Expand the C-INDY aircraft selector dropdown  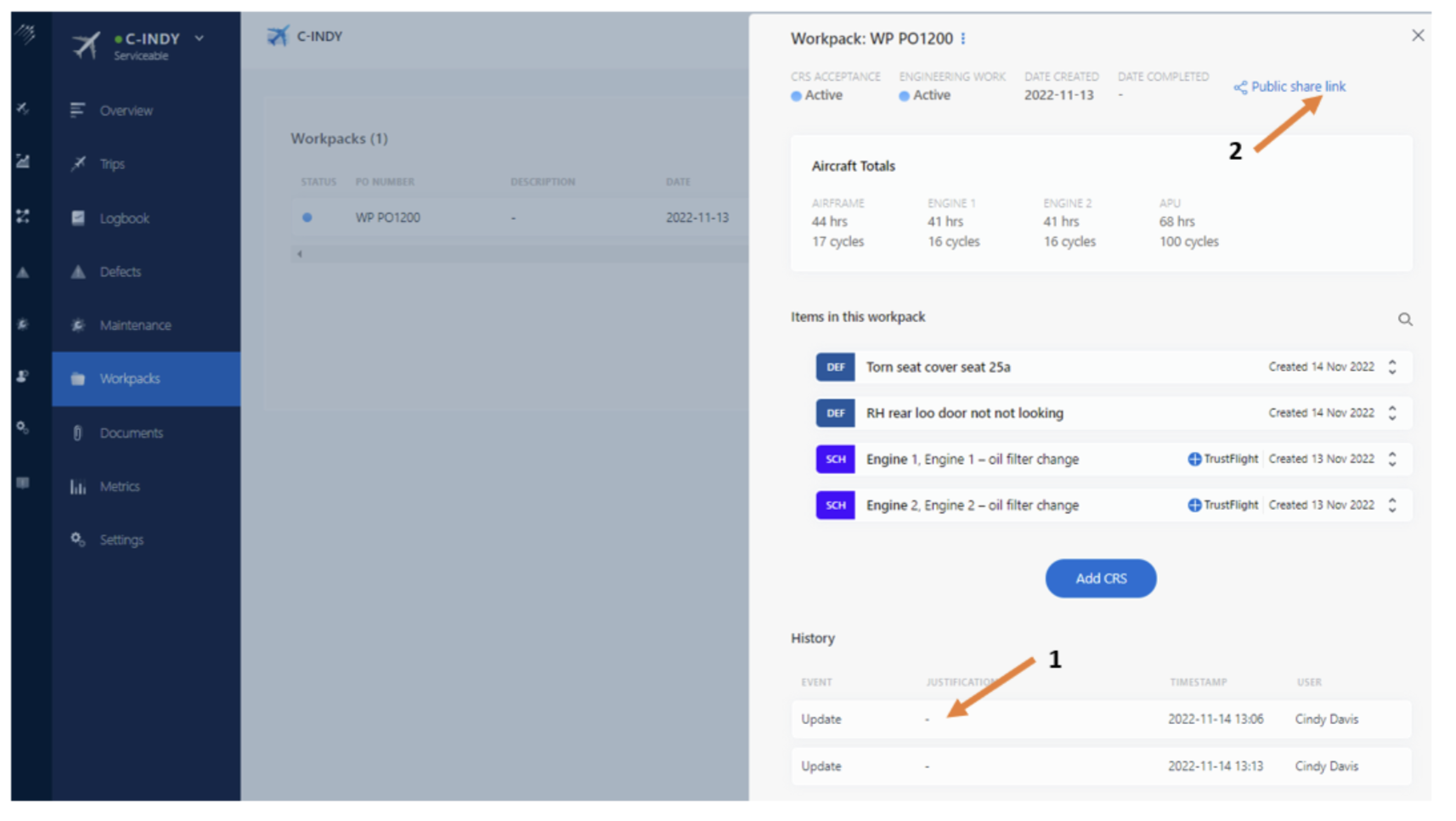tap(200, 38)
